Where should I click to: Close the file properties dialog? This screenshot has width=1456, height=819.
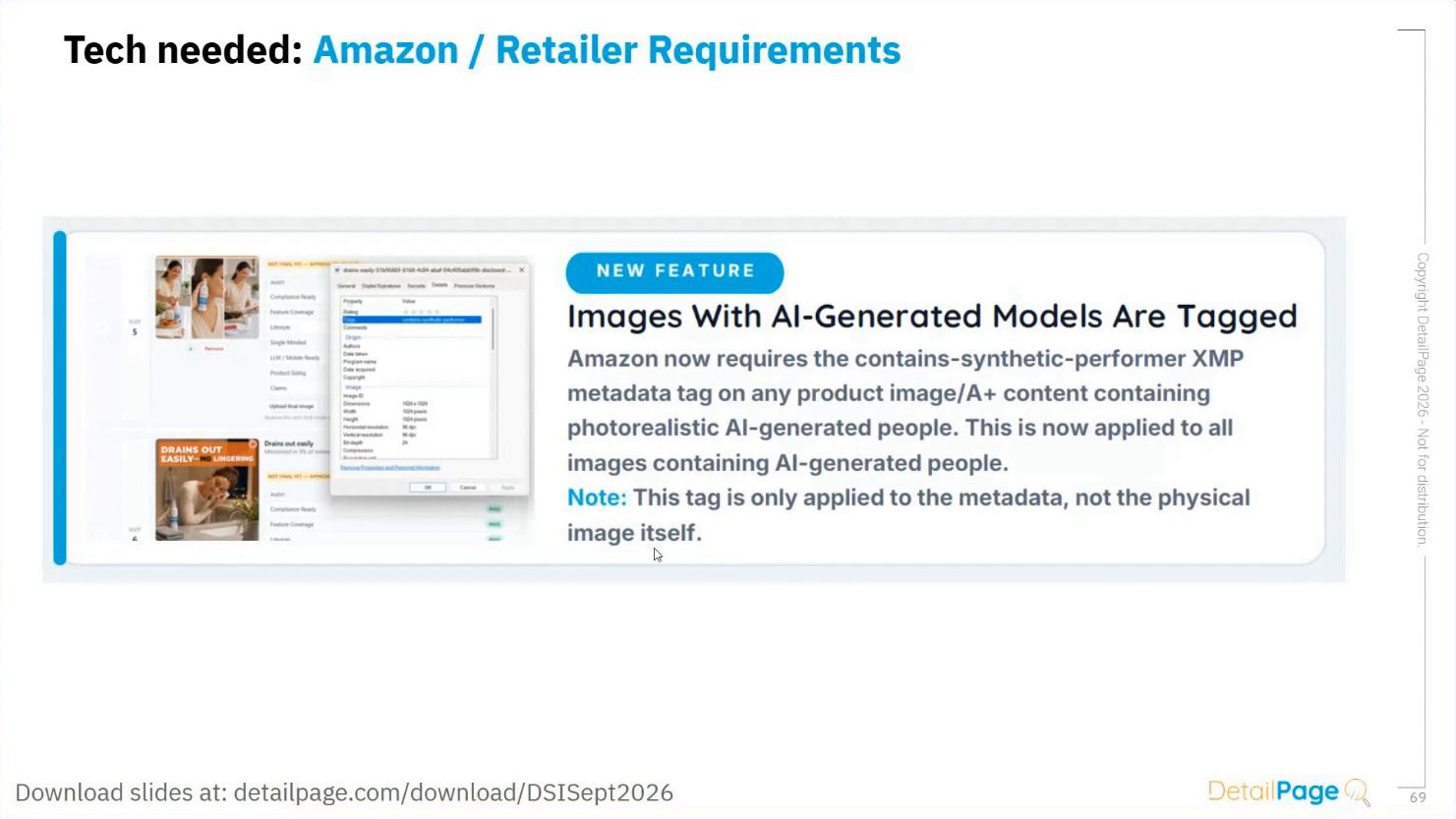(521, 270)
